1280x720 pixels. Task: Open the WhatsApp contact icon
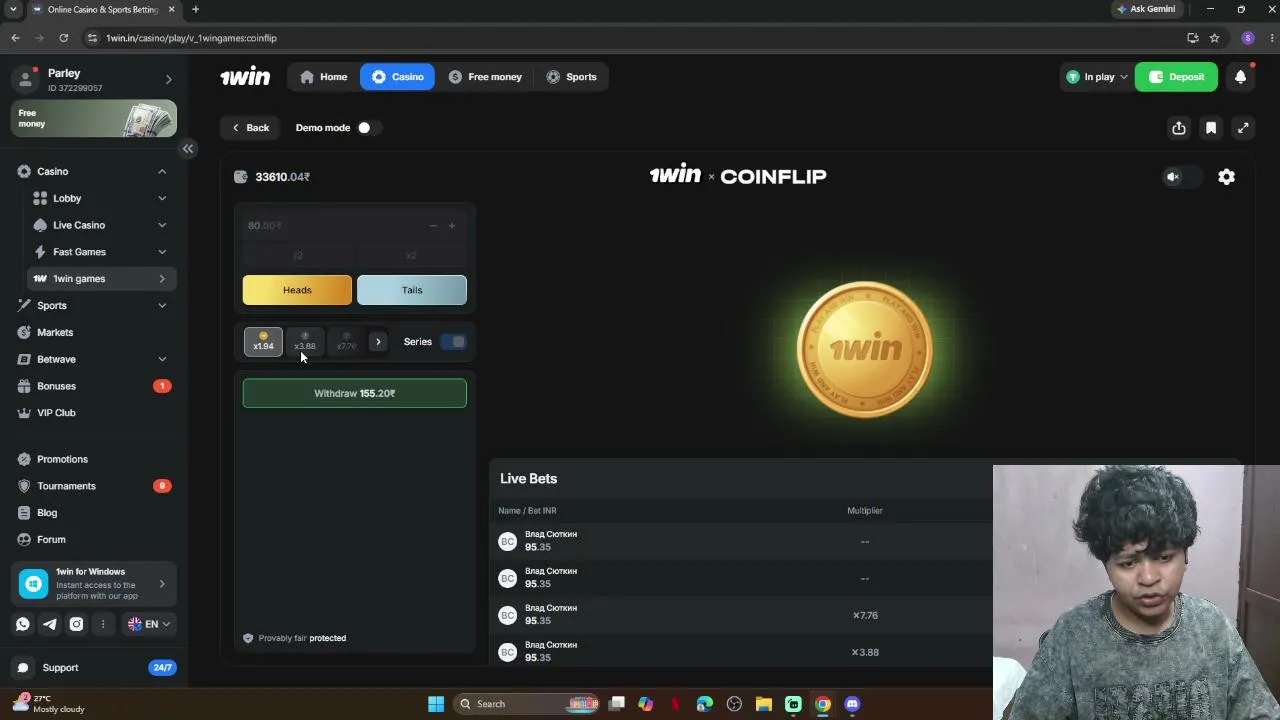tap(23, 624)
